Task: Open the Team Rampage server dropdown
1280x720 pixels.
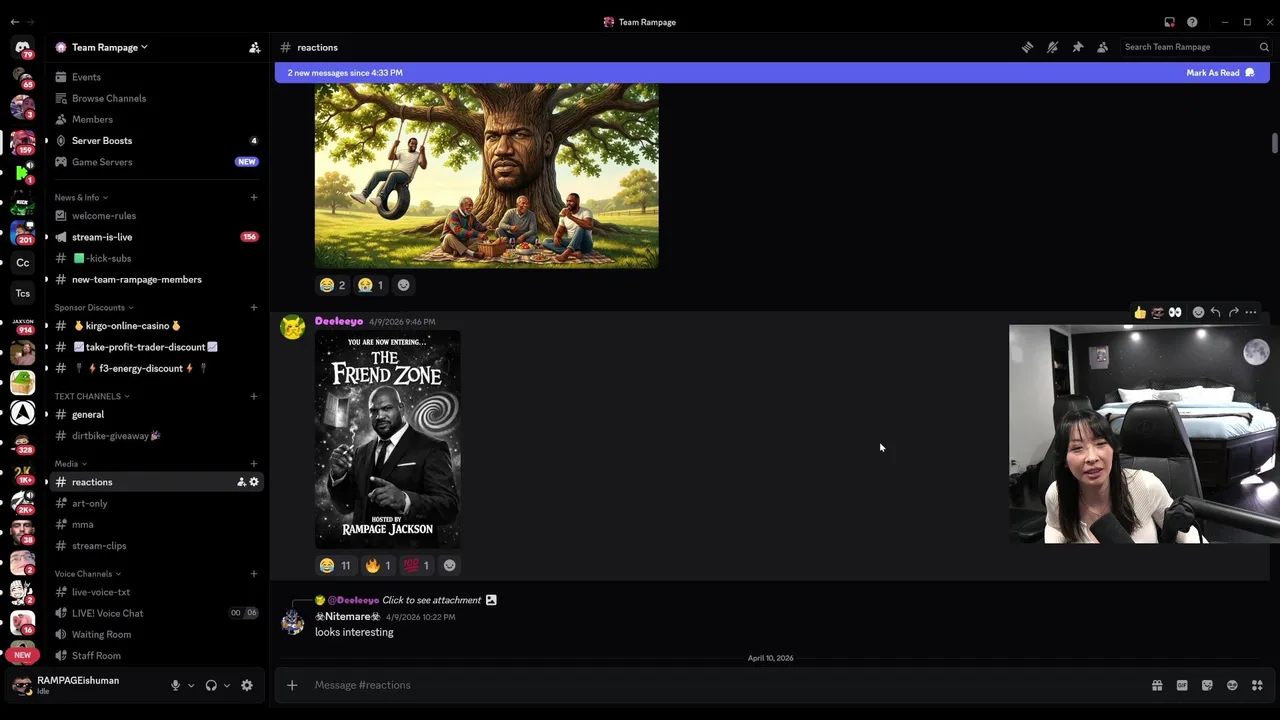Action: pyautogui.click(x=110, y=47)
